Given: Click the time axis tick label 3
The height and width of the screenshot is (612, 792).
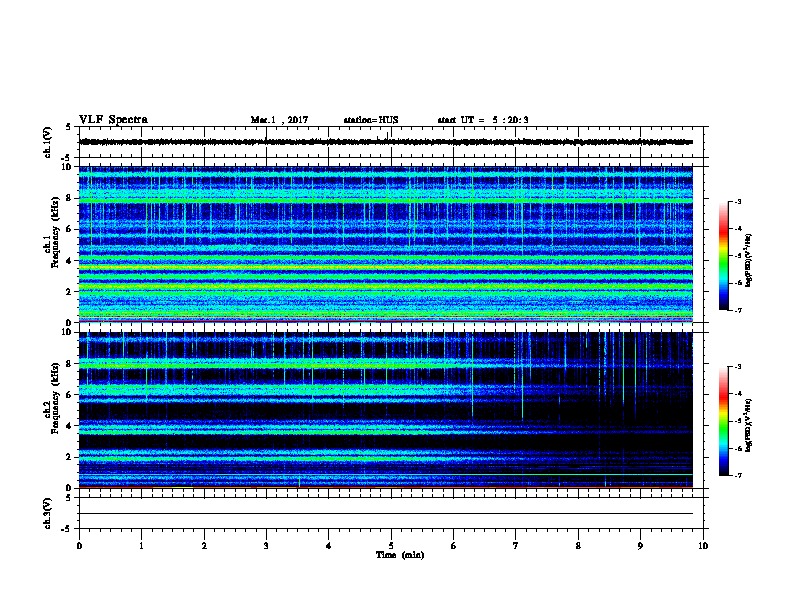Looking at the screenshot, I should click(x=266, y=546).
